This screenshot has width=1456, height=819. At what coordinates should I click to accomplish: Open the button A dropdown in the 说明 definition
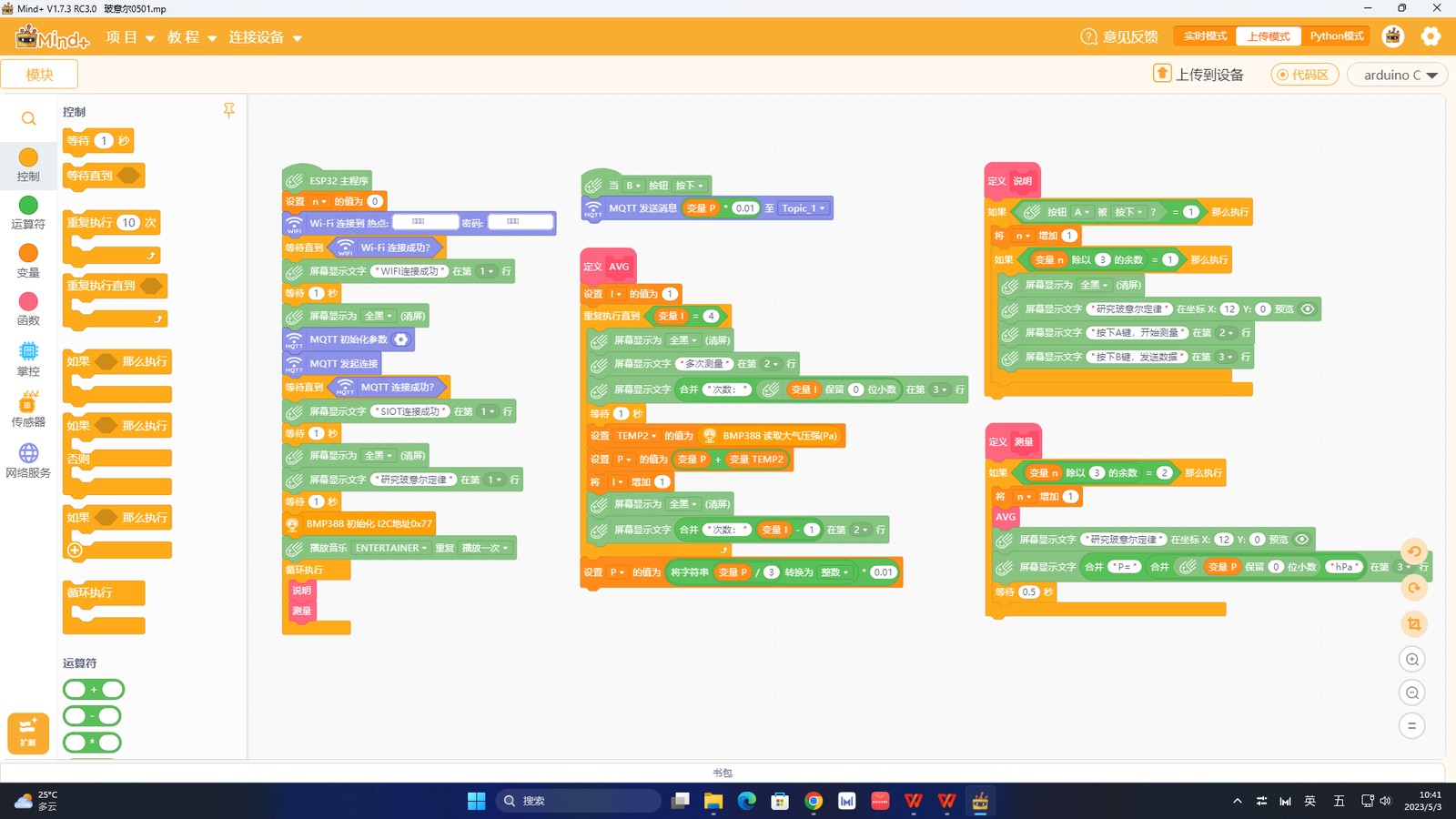tap(1081, 212)
